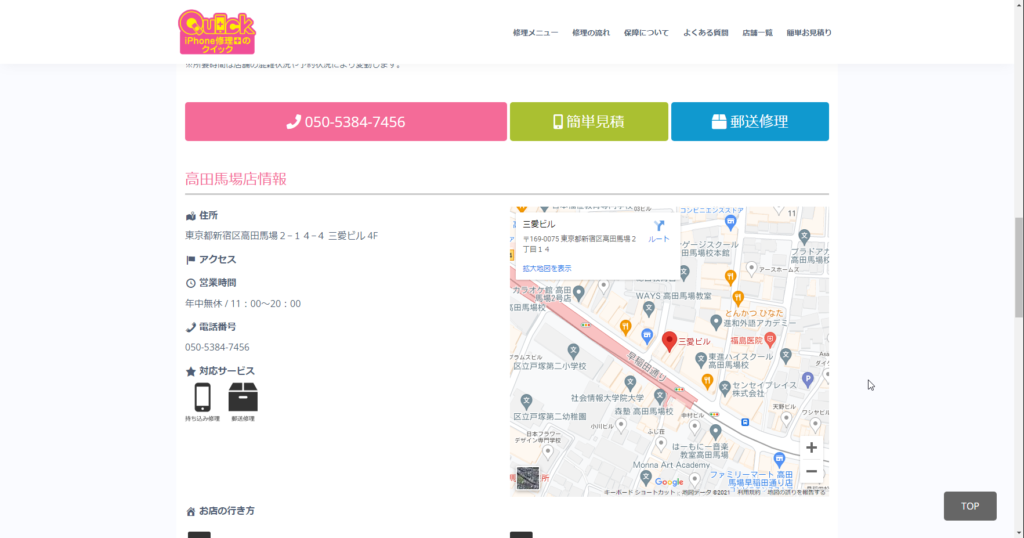Click the 持ち込み修理 phone icon

coord(202,398)
